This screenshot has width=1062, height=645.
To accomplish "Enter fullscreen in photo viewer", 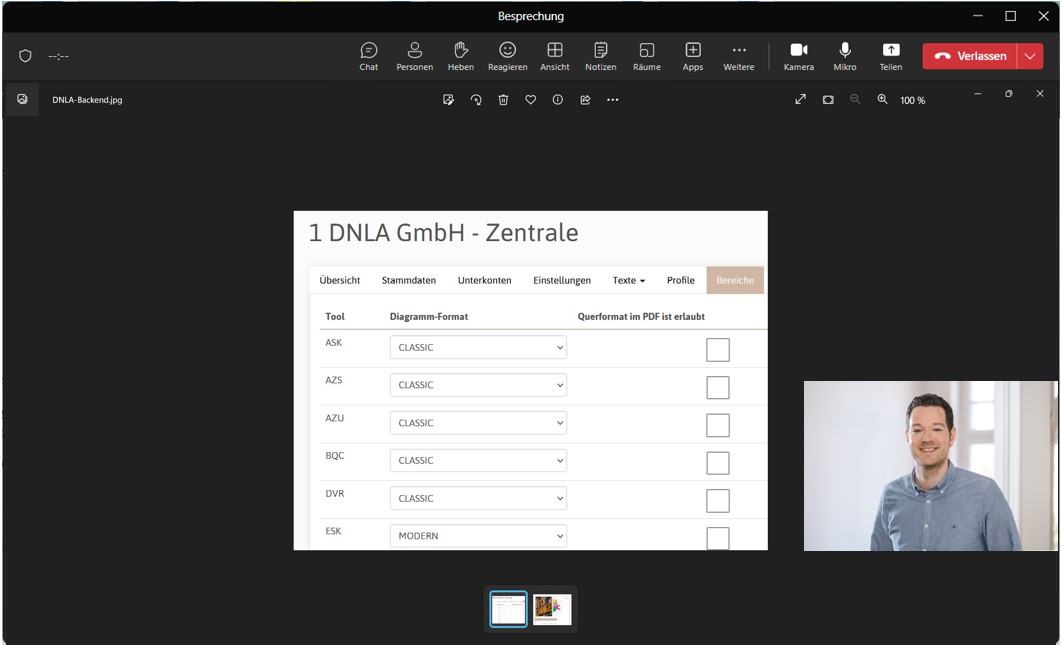I will tap(801, 100).
